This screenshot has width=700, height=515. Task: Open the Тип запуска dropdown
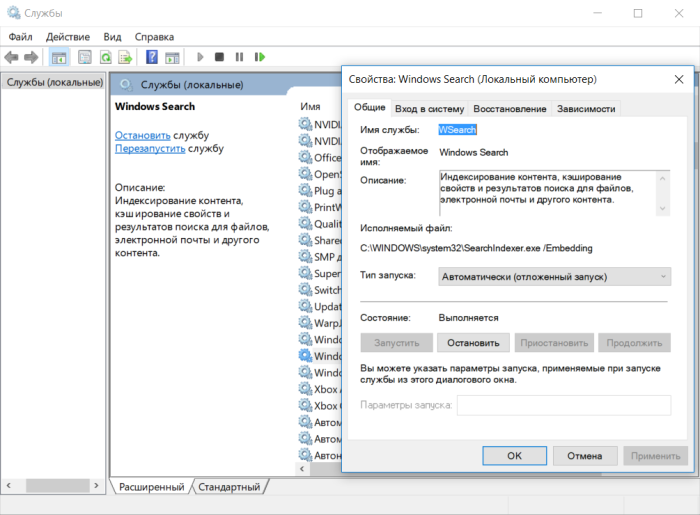(x=554, y=277)
